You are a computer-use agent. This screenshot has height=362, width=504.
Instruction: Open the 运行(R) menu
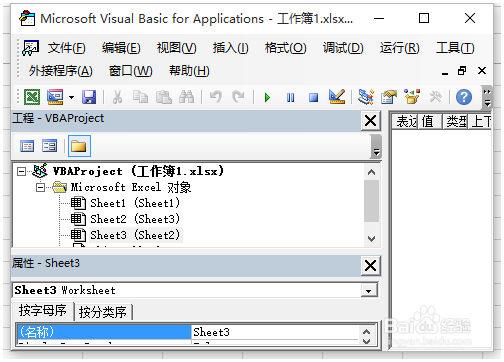pyautogui.click(x=399, y=48)
